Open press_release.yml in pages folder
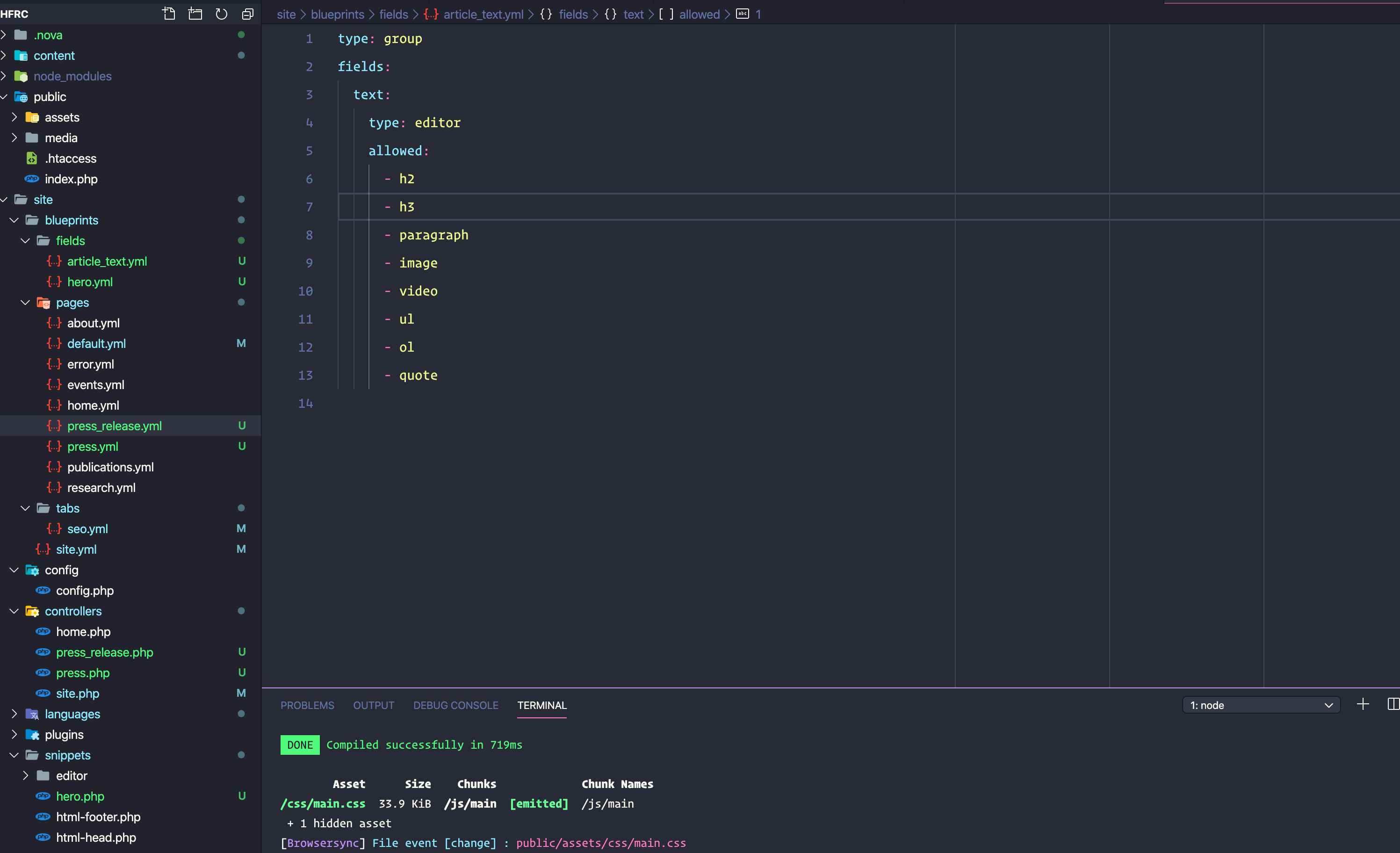 [x=114, y=426]
